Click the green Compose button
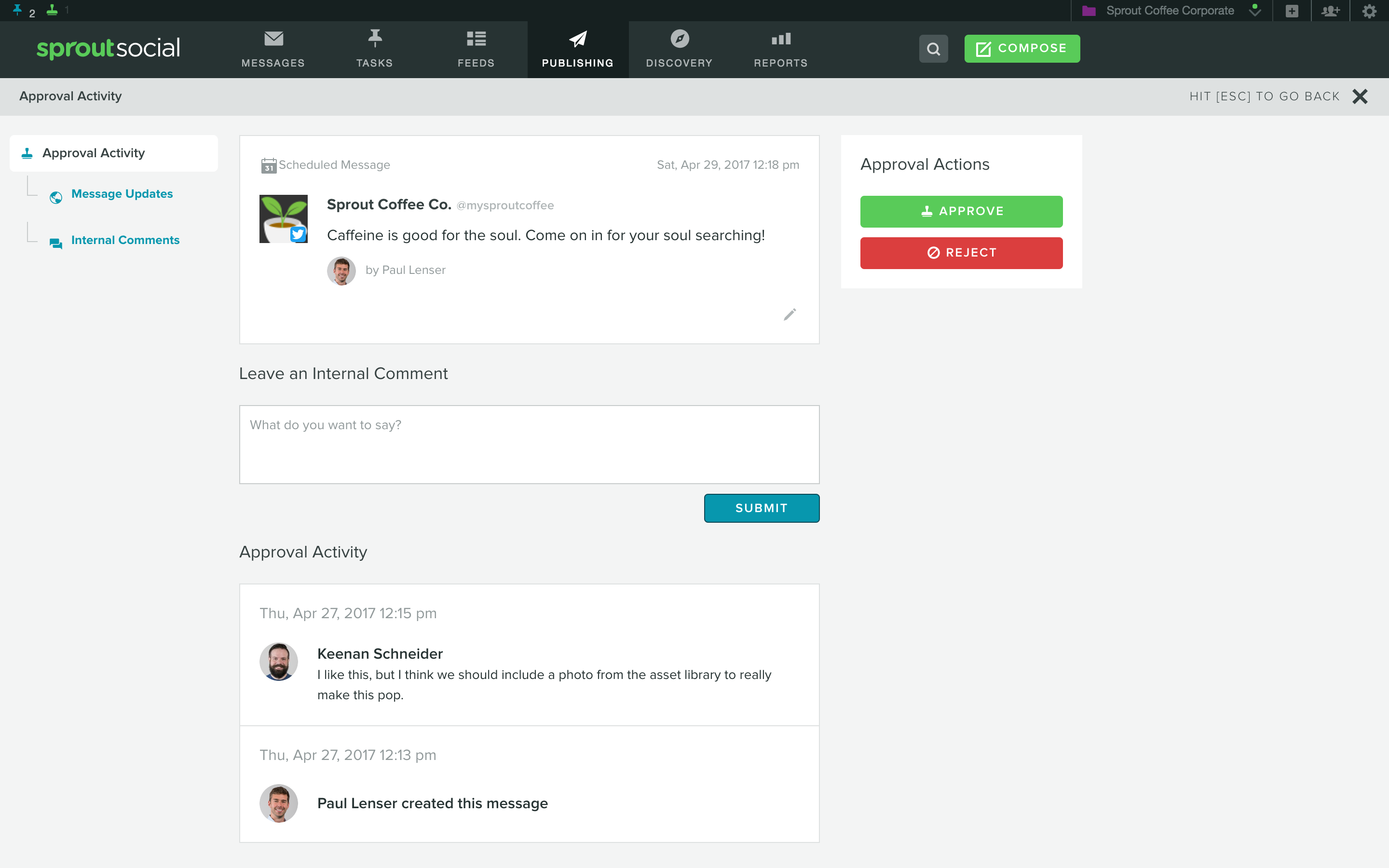 point(1021,49)
